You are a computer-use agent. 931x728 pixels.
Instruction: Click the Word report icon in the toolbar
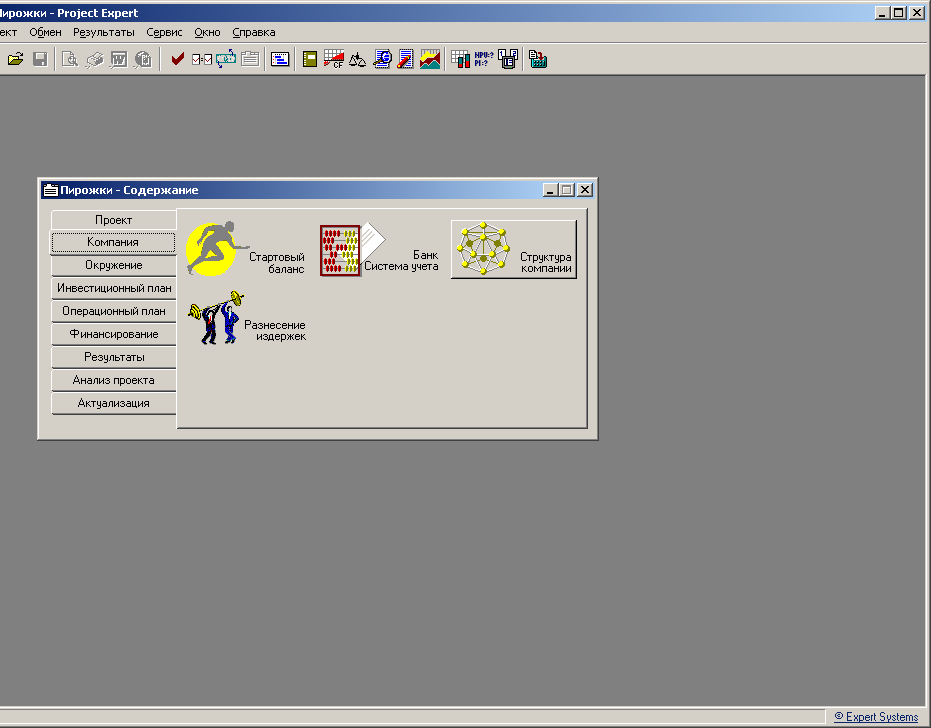[118, 59]
